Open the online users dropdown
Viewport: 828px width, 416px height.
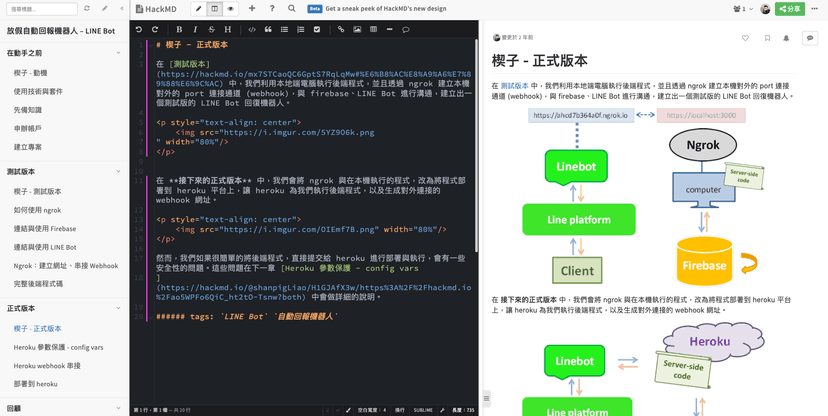point(743,8)
